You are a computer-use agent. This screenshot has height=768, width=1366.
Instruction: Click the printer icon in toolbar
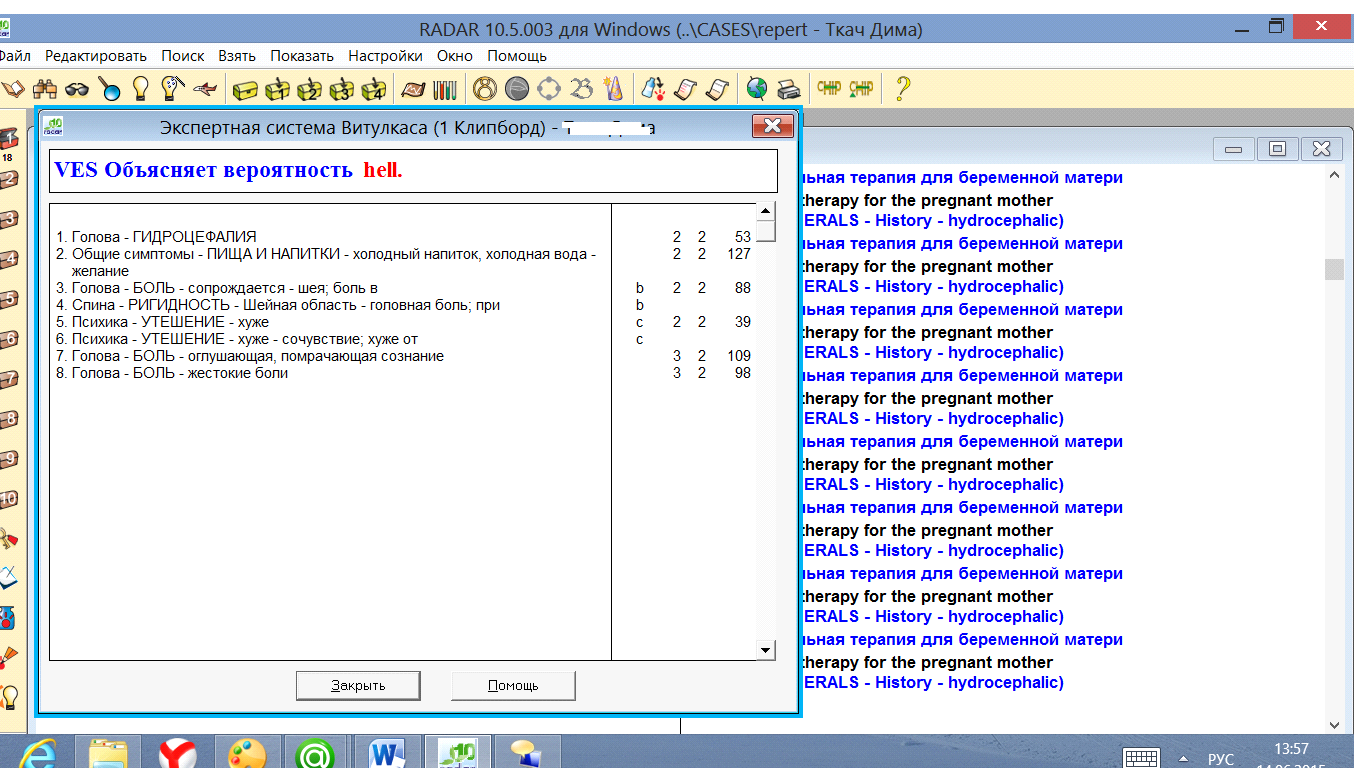point(789,89)
